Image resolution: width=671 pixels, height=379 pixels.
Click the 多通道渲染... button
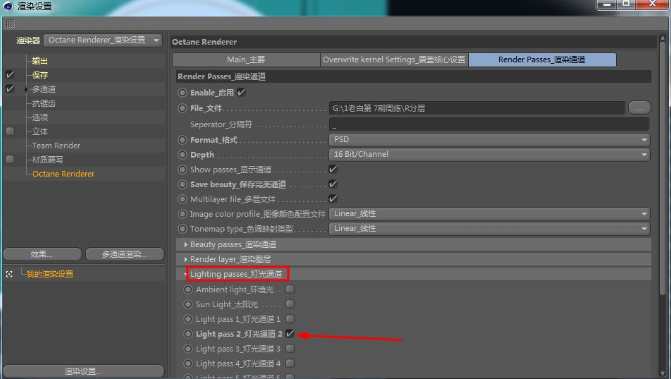click(125, 255)
